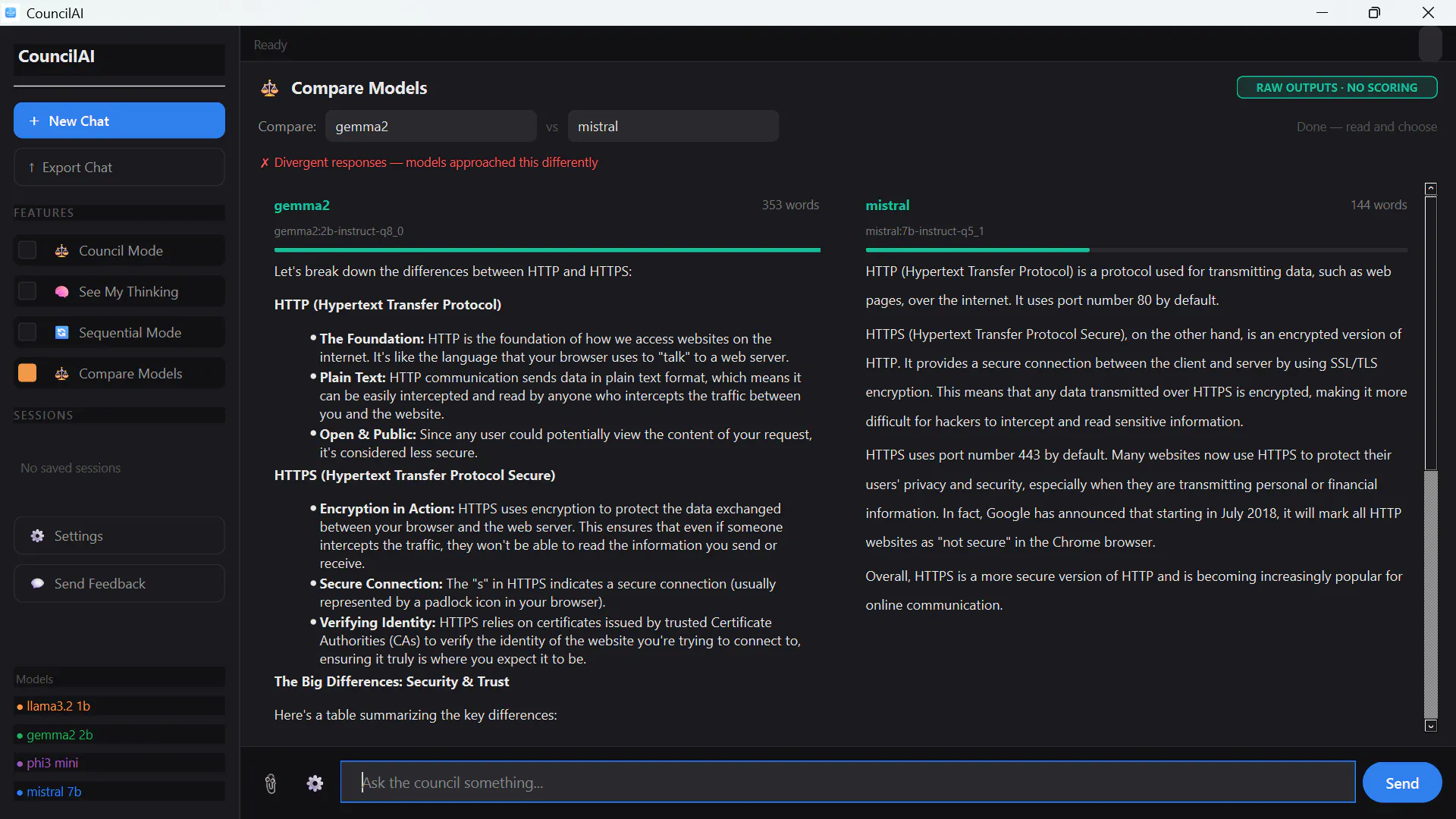Click the scrollbar down arrow
The width and height of the screenshot is (1456, 819).
[x=1431, y=726]
